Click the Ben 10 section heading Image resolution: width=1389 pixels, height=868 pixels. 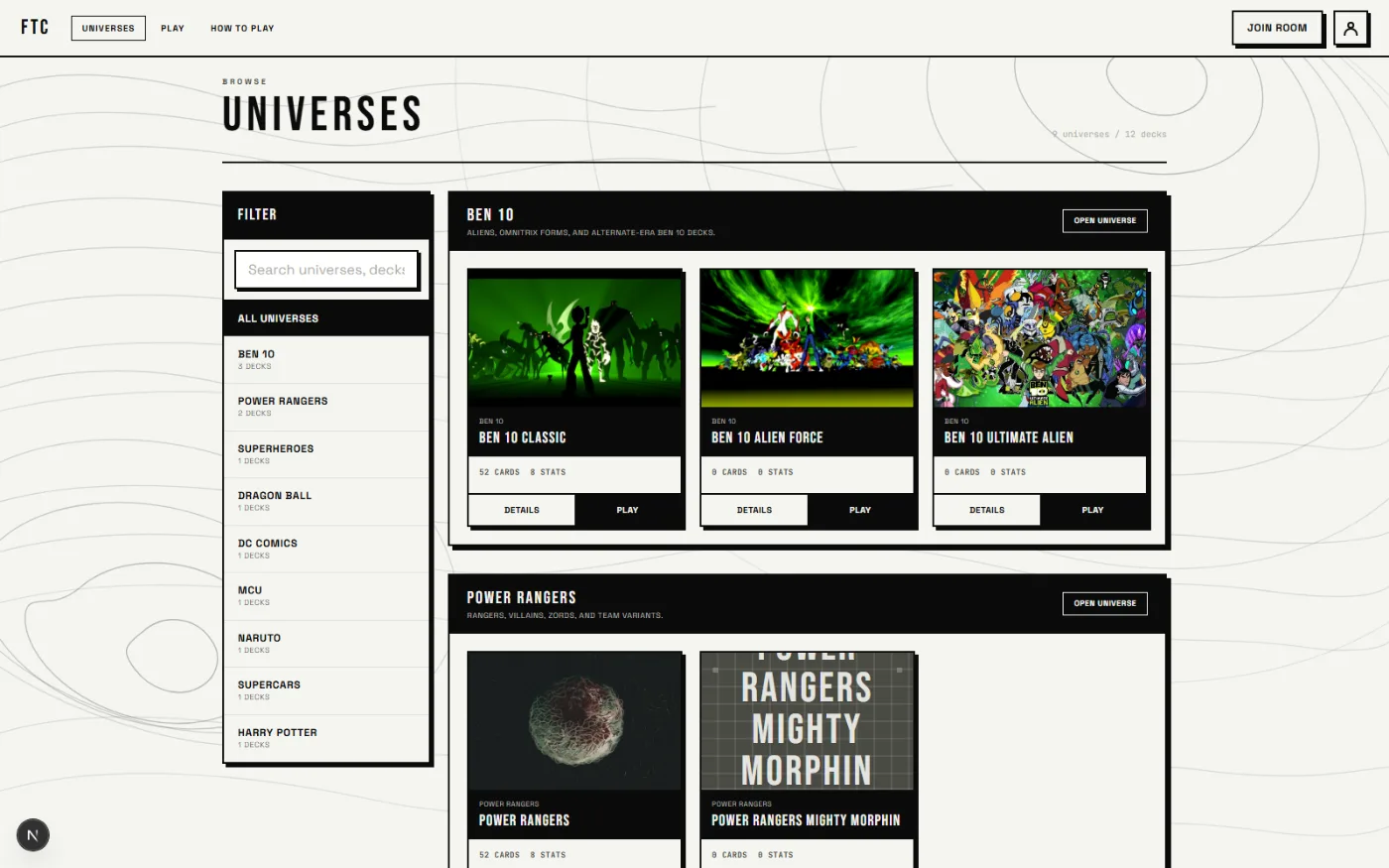(x=490, y=214)
